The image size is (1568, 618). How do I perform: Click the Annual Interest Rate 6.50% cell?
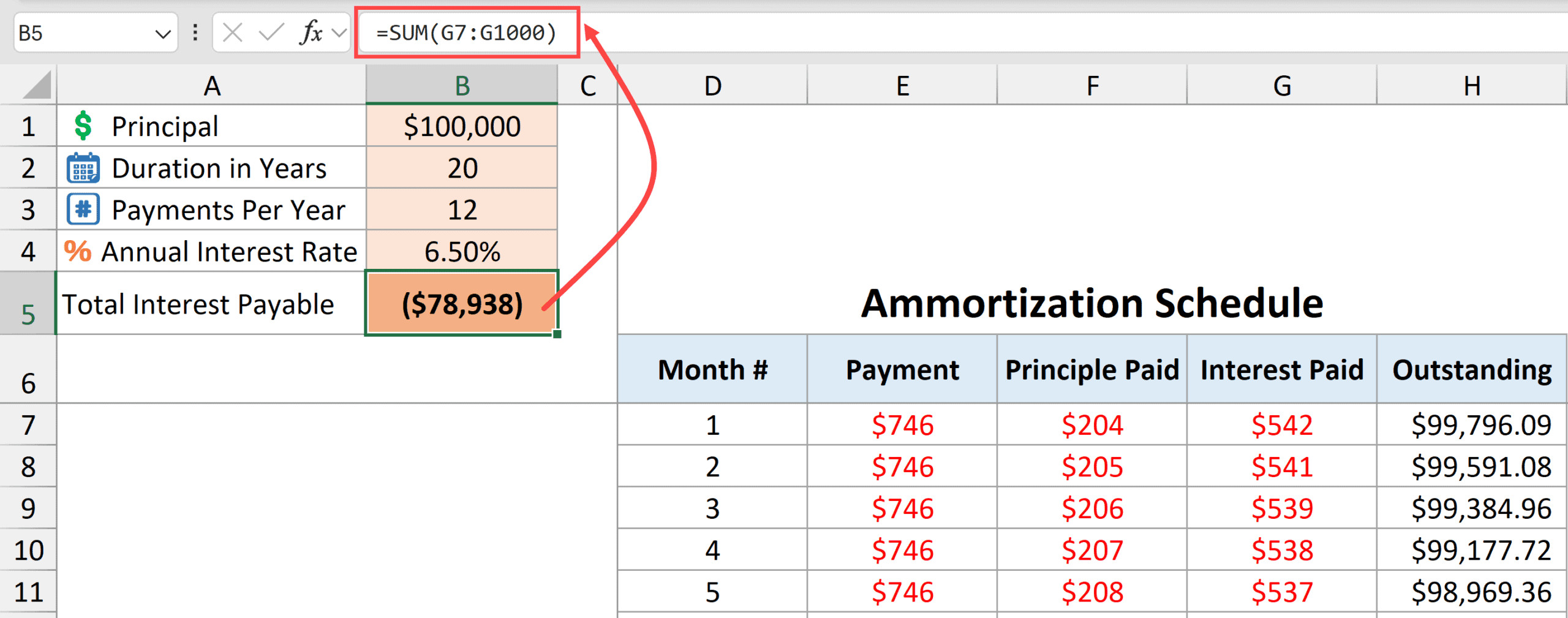462,251
